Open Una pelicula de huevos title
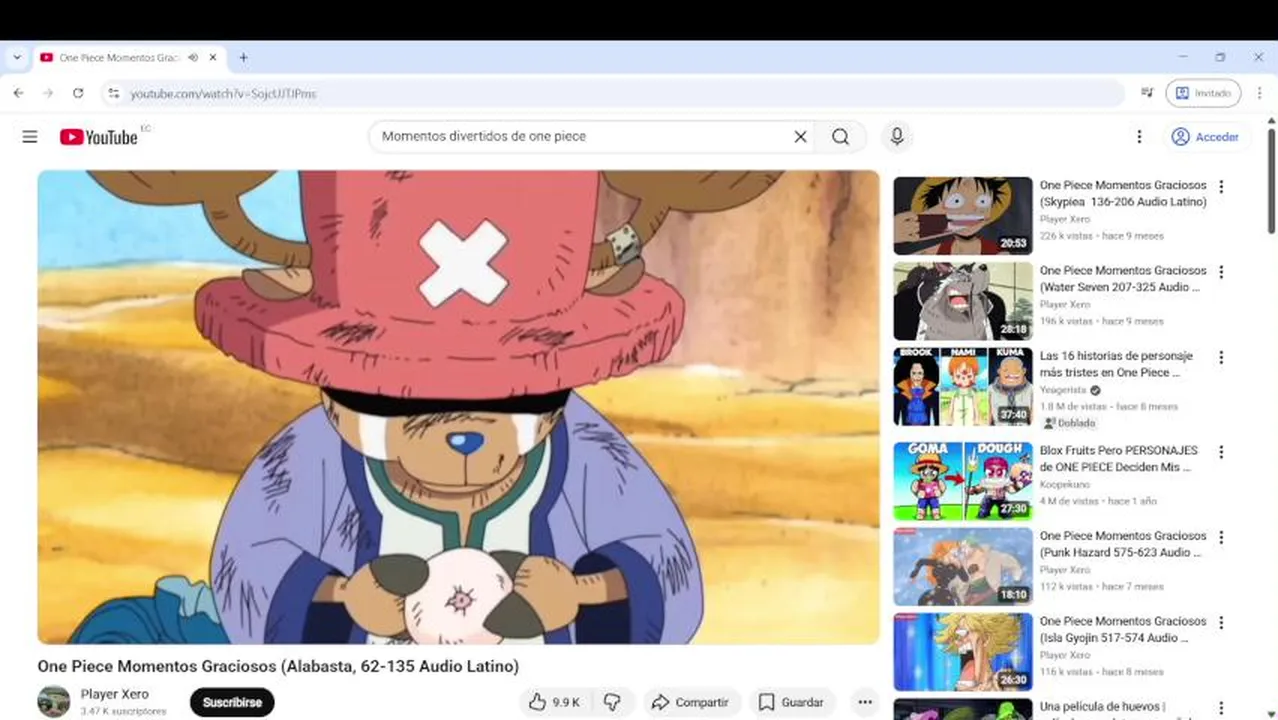The width and height of the screenshot is (1278, 720). [1102, 707]
